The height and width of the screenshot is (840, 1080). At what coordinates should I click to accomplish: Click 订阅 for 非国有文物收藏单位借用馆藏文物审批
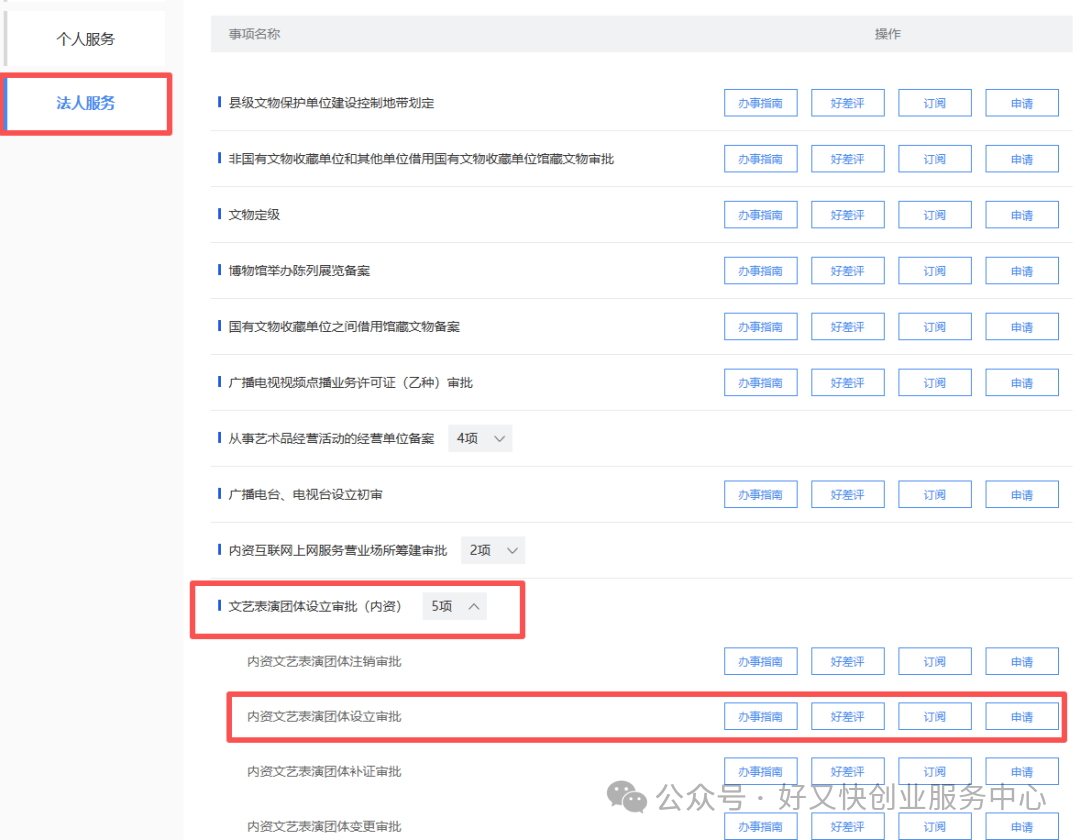pos(935,159)
